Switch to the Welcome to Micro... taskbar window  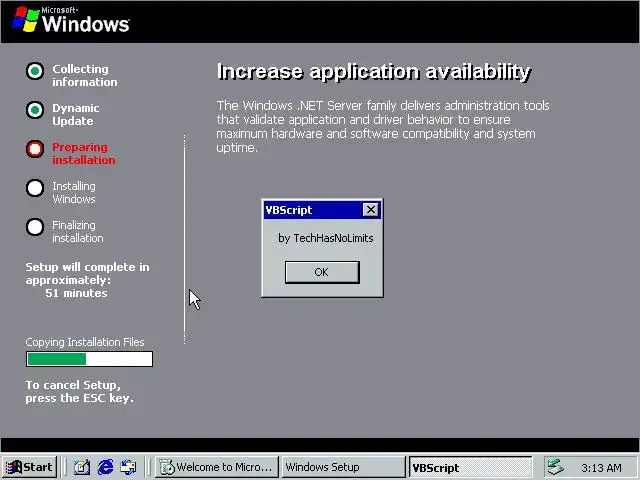coord(216,467)
